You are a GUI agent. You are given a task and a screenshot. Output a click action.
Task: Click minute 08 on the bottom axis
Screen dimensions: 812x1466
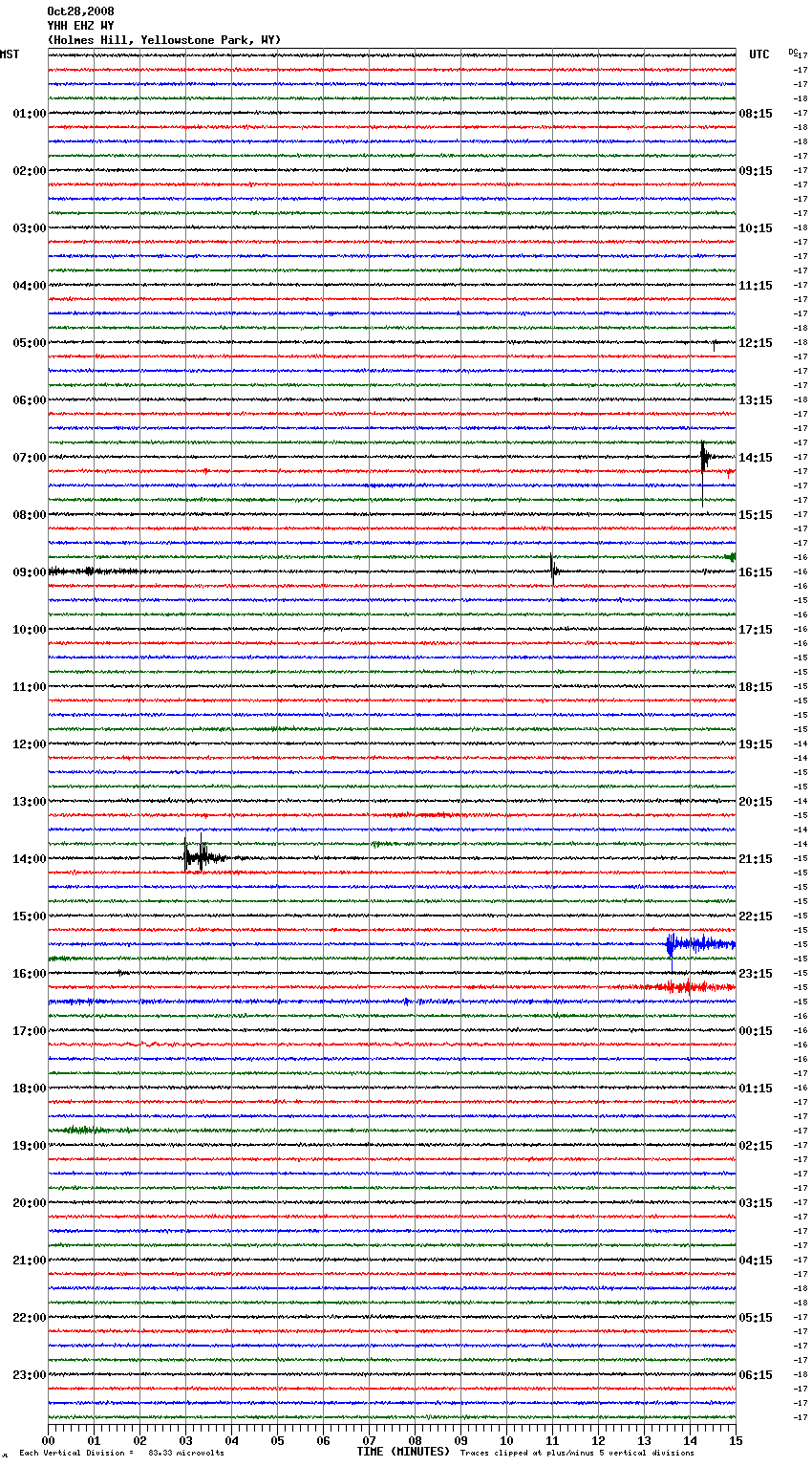[x=415, y=1440]
